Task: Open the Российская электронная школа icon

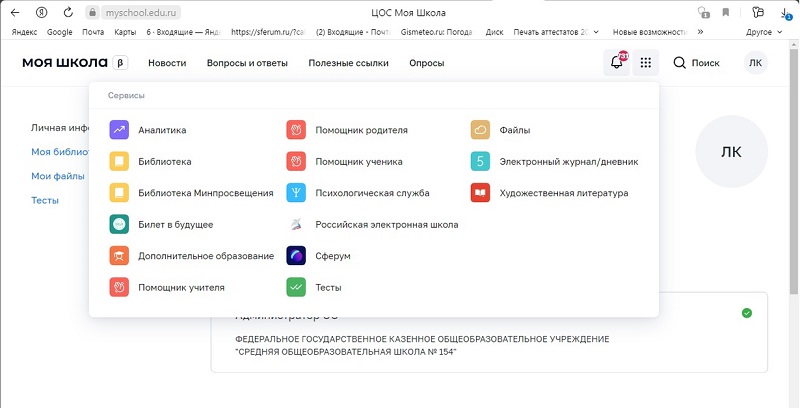Action: click(296, 224)
